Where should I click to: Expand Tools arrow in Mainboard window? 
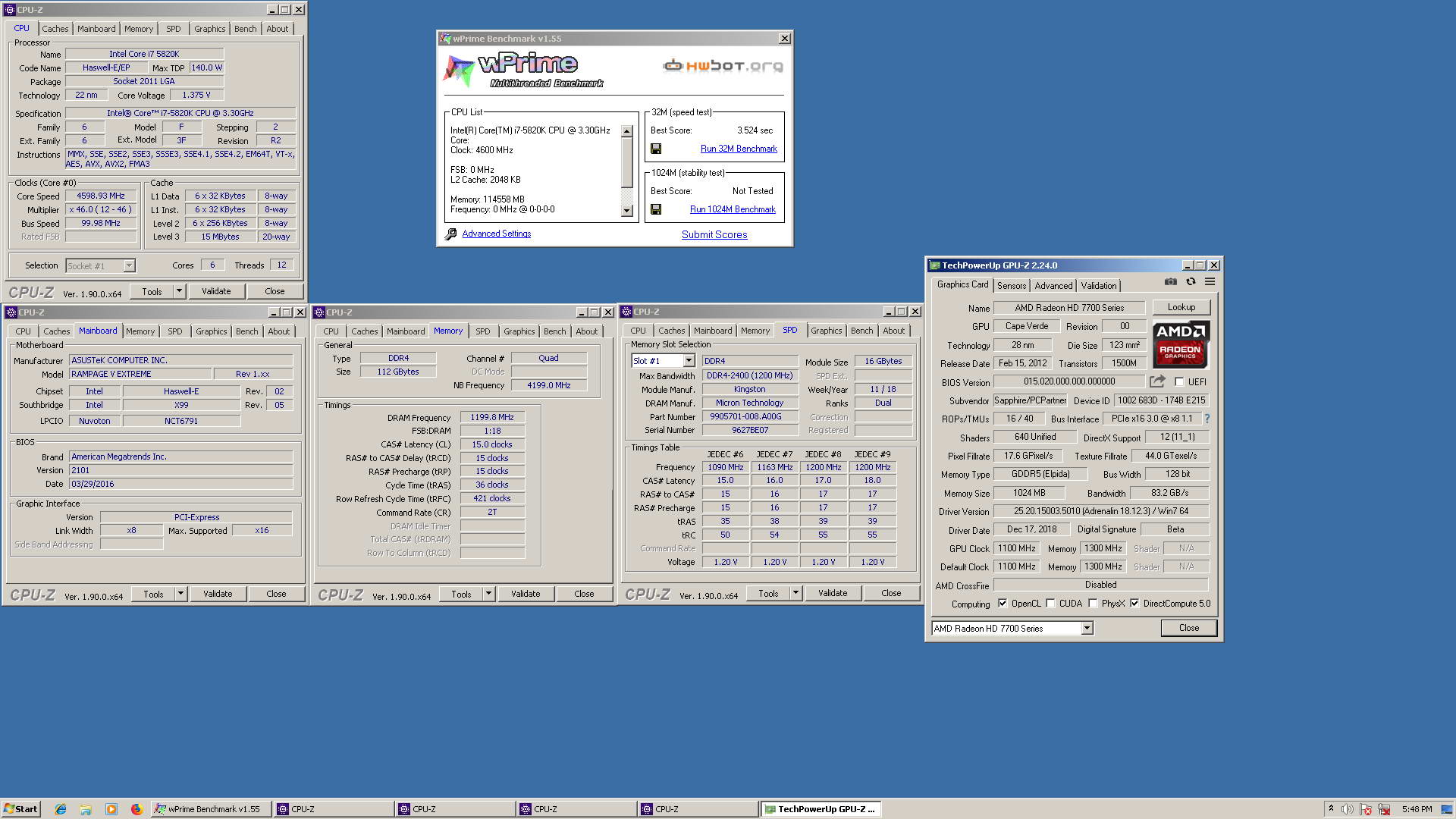(180, 594)
